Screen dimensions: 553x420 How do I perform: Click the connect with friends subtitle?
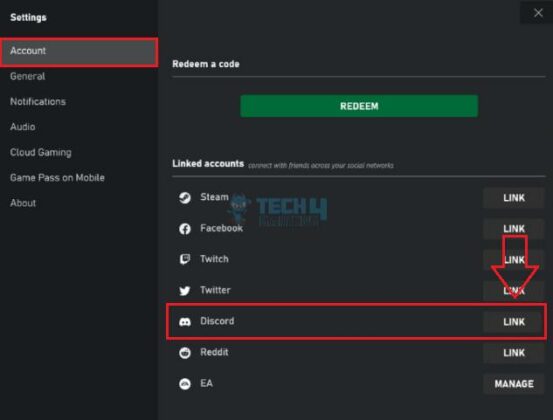point(321,165)
